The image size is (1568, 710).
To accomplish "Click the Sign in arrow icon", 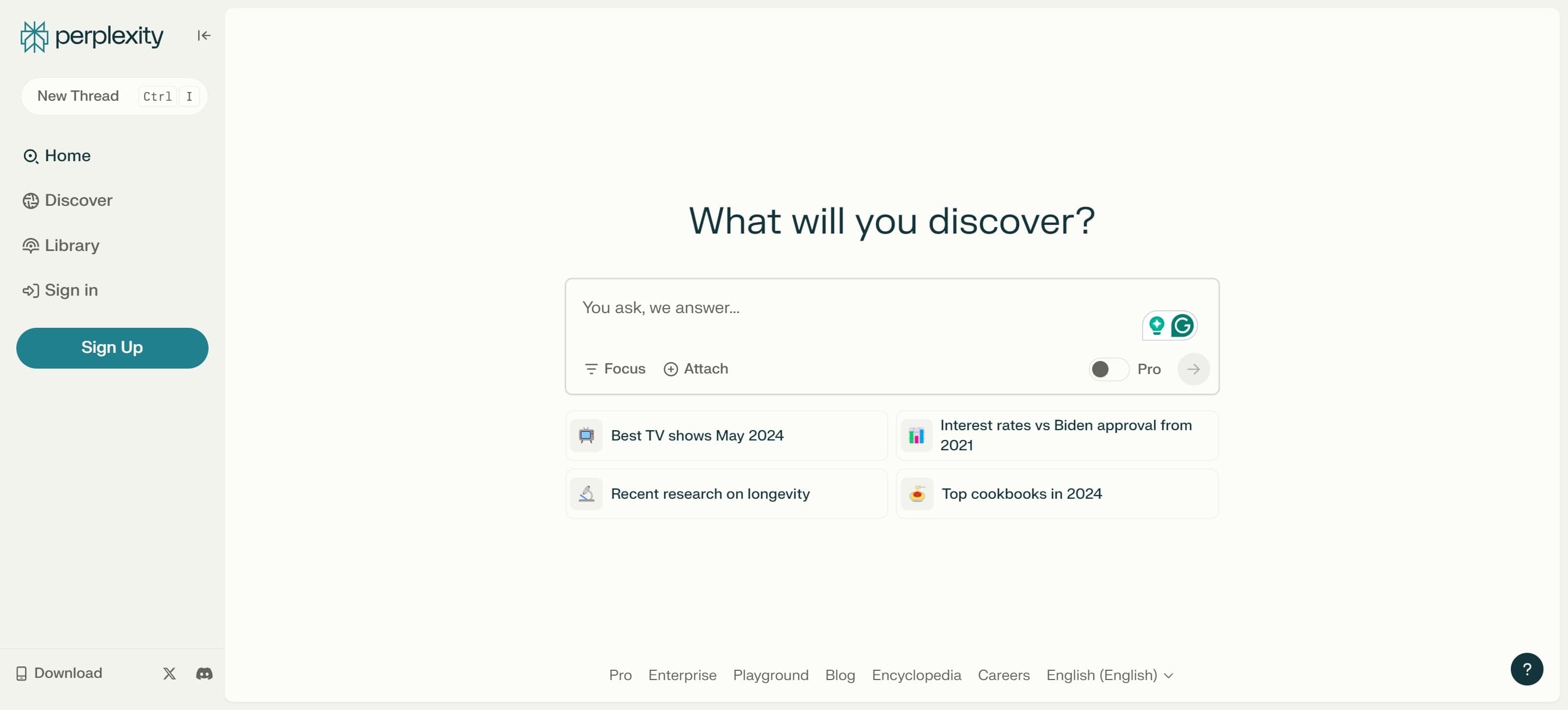I will tap(30, 290).
